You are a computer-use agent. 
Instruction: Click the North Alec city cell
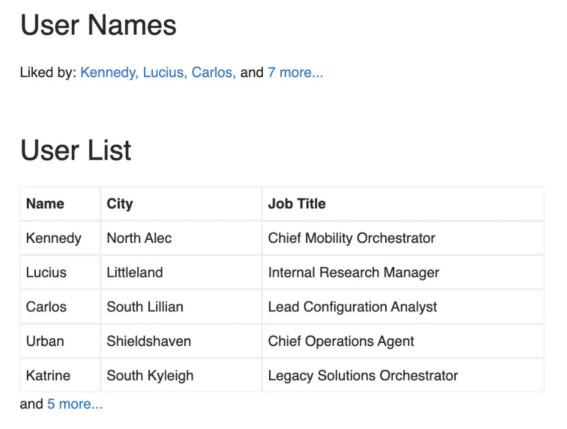coord(181,238)
